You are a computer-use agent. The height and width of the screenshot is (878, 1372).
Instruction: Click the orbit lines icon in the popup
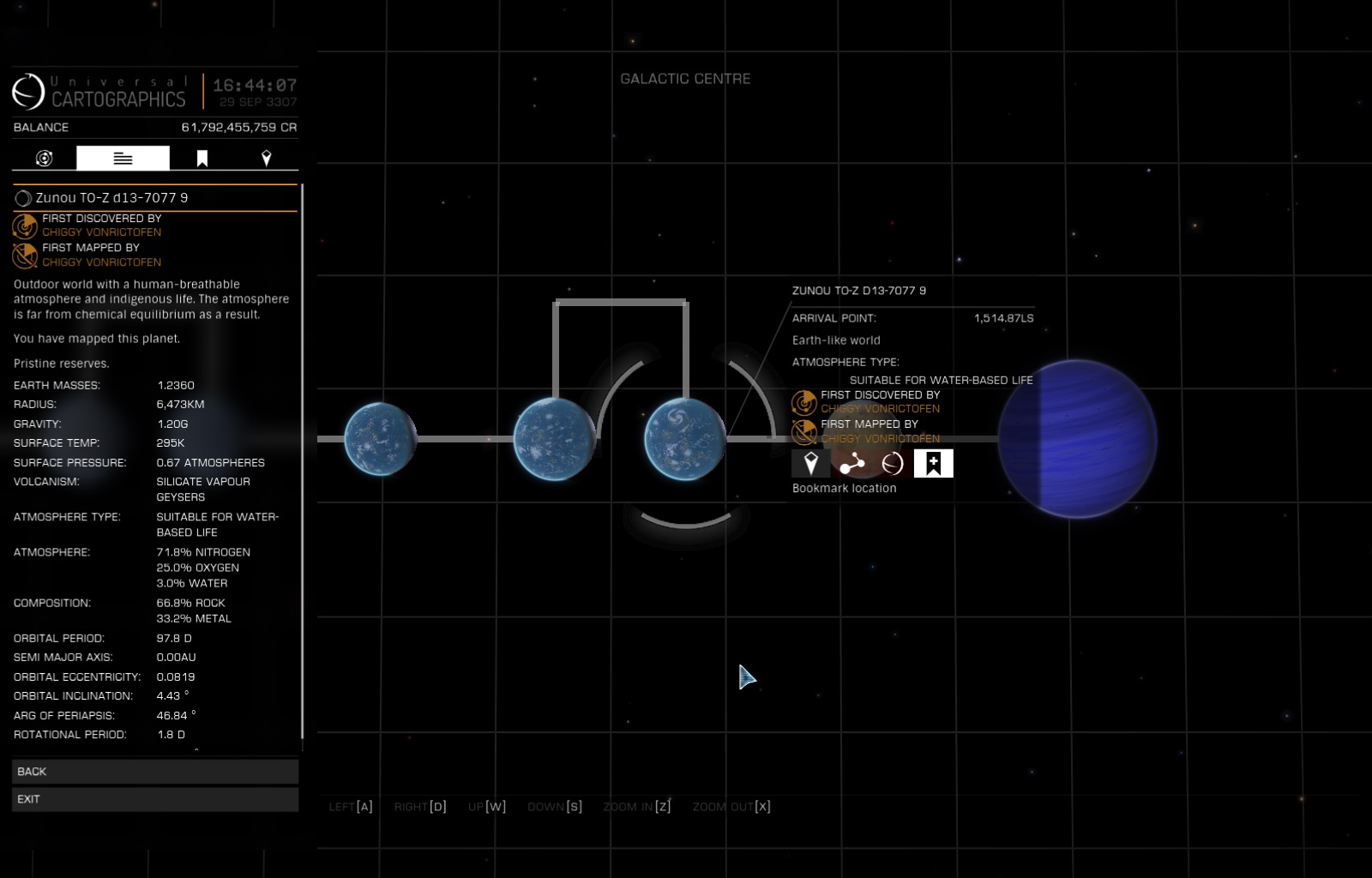tap(893, 464)
